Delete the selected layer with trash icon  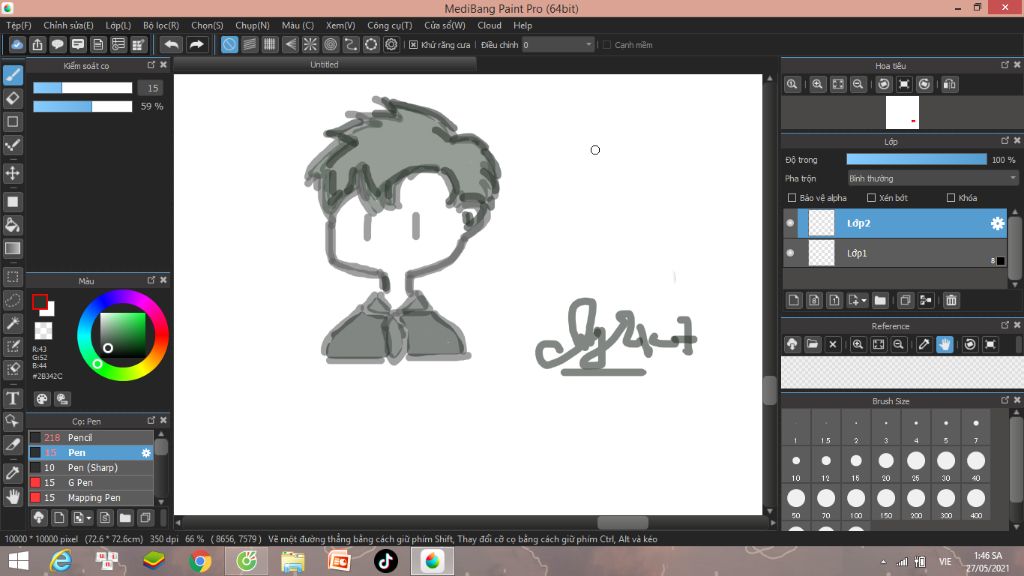pyautogui.click(x=951, y=300)
